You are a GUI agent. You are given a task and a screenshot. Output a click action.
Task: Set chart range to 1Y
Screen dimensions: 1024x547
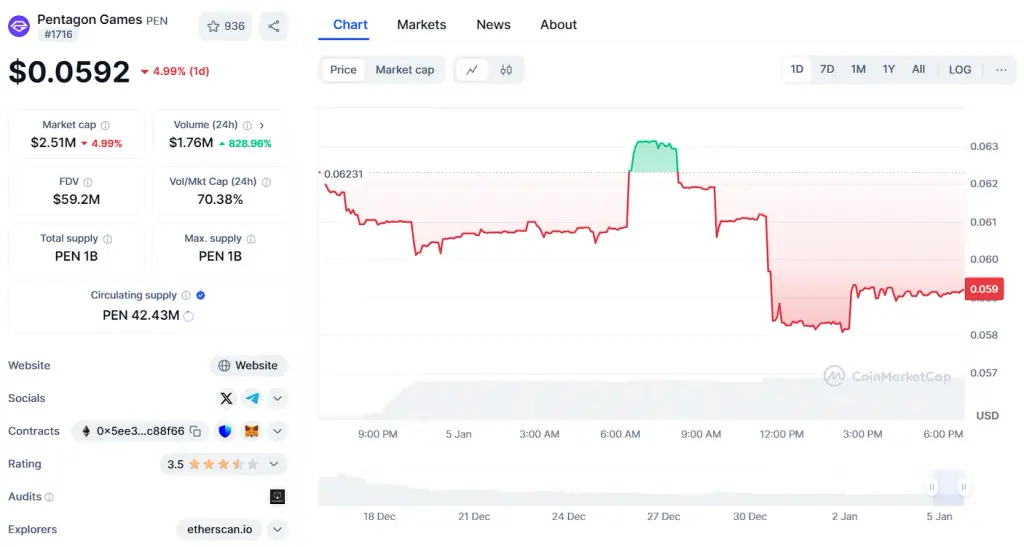tap(889, 69)
